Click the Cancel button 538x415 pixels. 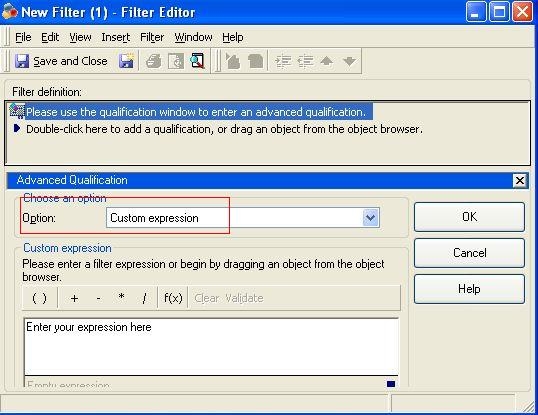(x=469, y=253)
